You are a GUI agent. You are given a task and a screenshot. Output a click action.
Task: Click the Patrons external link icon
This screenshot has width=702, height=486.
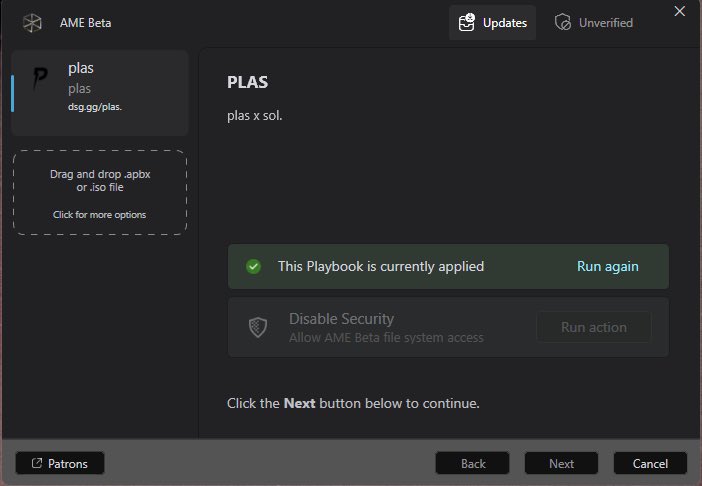tap(37, 463)
